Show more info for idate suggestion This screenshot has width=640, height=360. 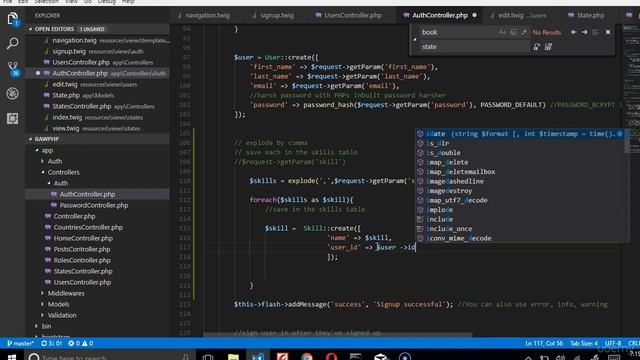pos(620,133)
